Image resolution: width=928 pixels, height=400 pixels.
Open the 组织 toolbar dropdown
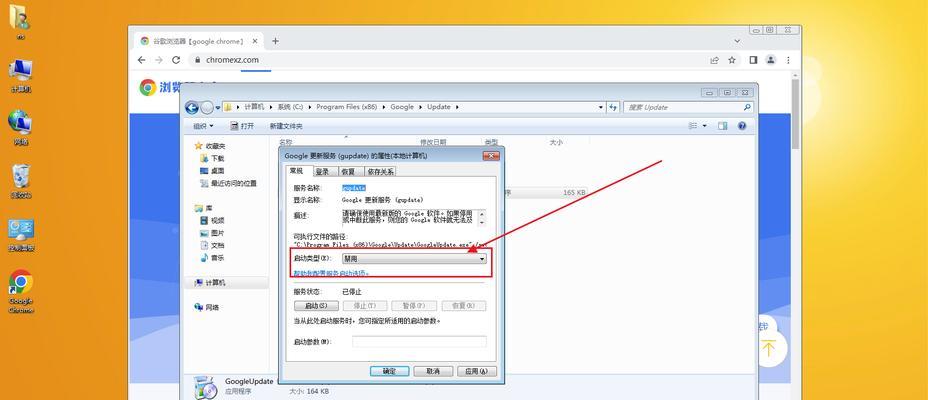[x=203, y=126]
